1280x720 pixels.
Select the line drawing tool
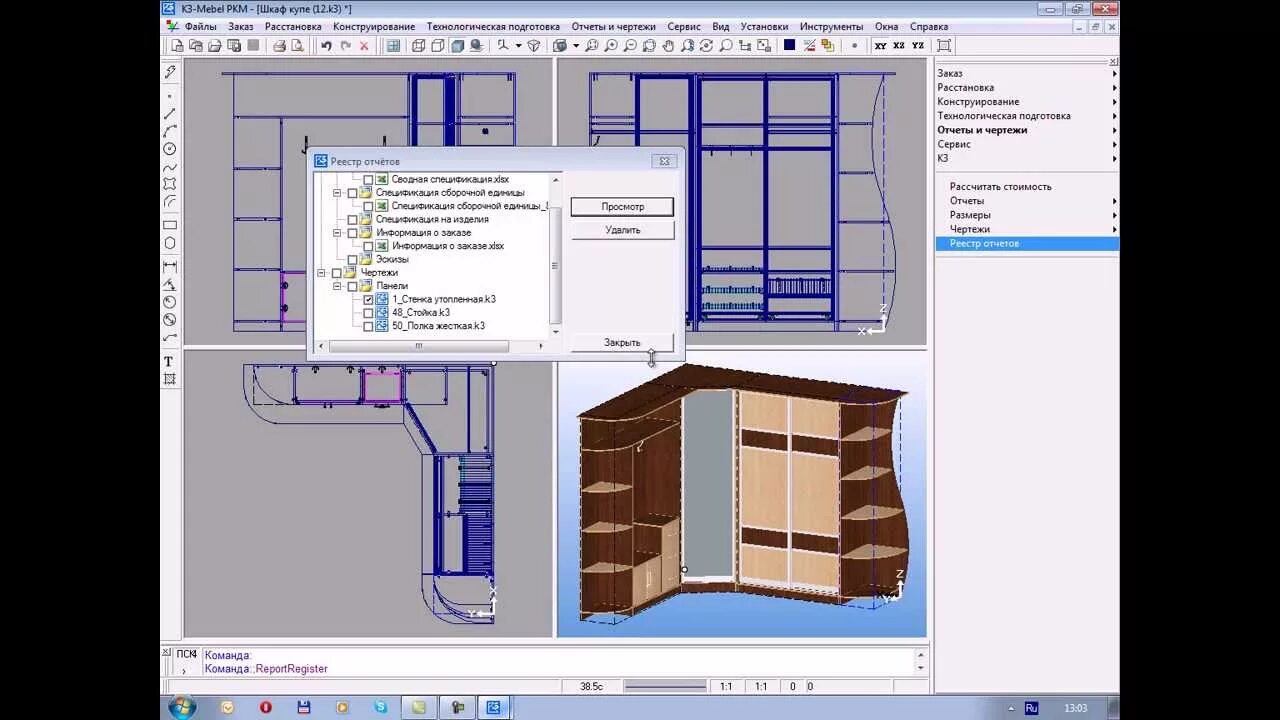170,114
